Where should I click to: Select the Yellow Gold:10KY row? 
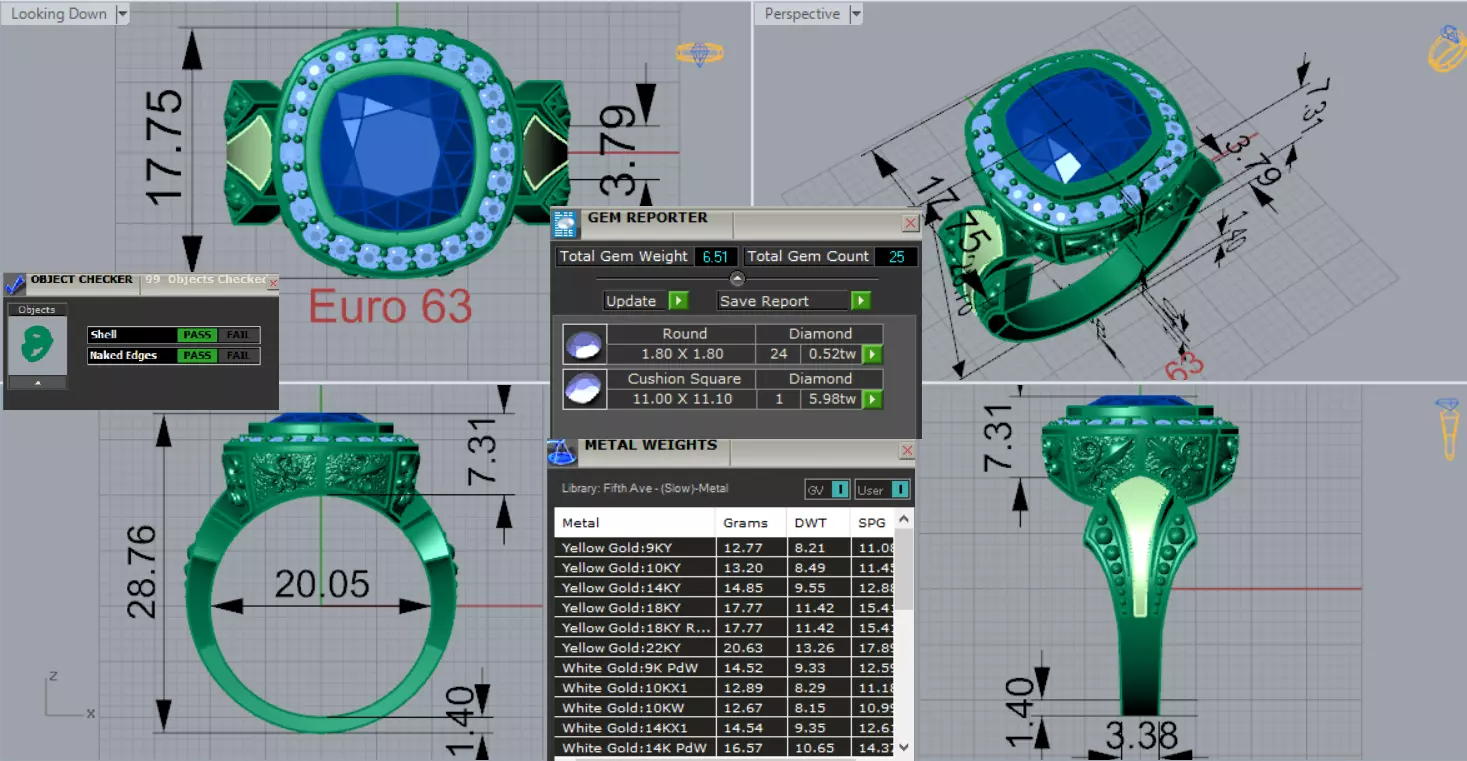(x=725, y=568)
